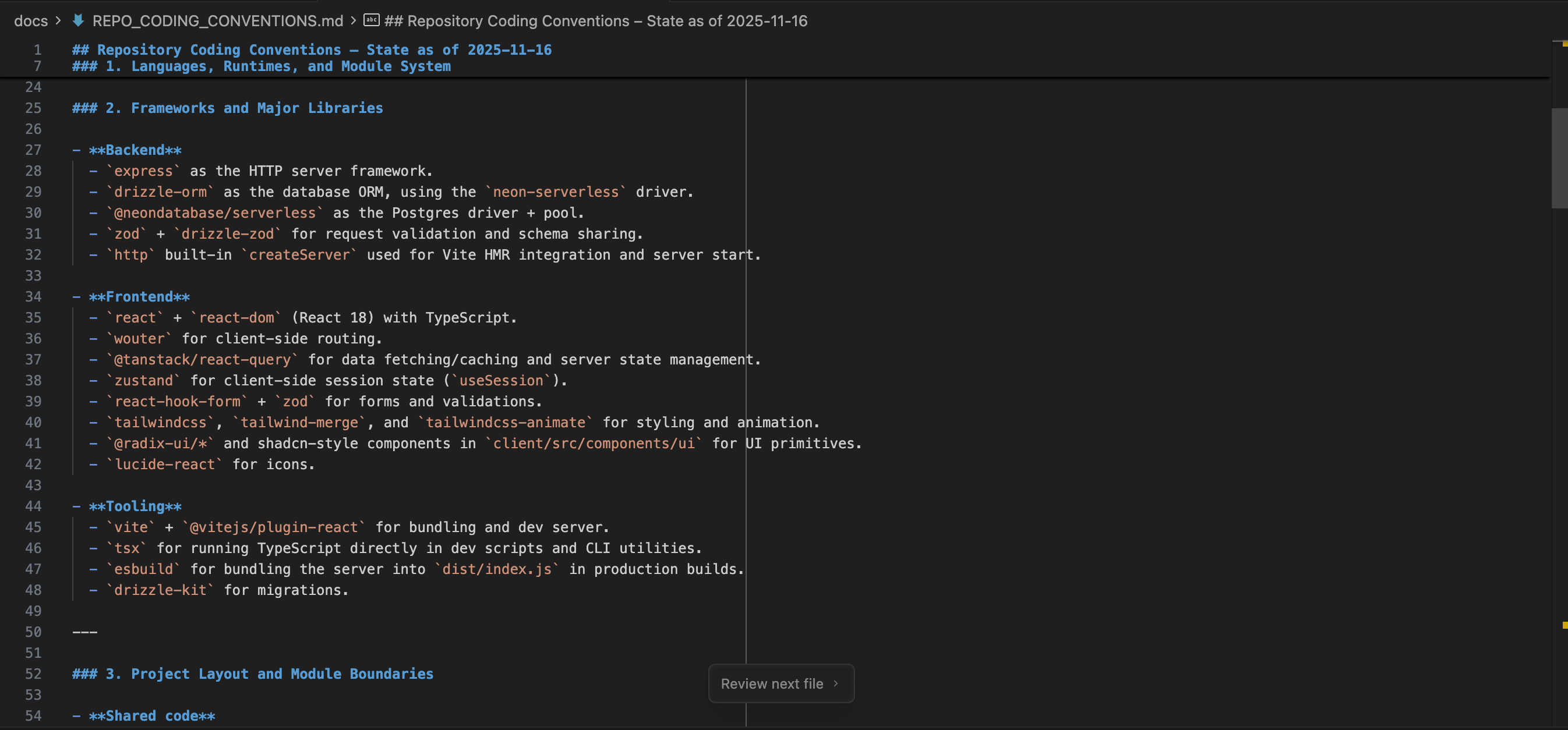Click the Tooling bold label on line 44

(x=135, y=506)
